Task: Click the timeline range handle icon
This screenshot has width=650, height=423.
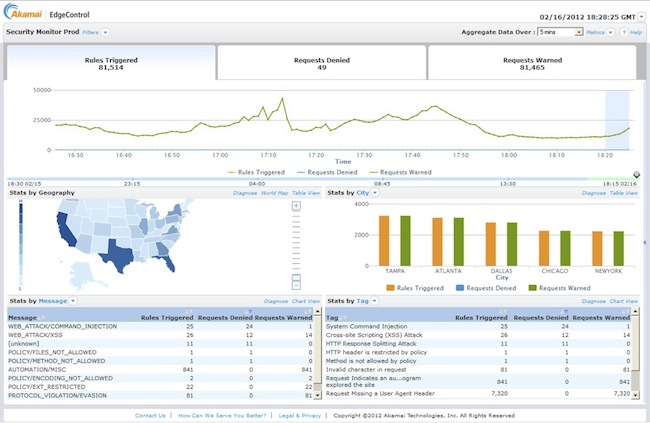Action: [x=638, y=174]
